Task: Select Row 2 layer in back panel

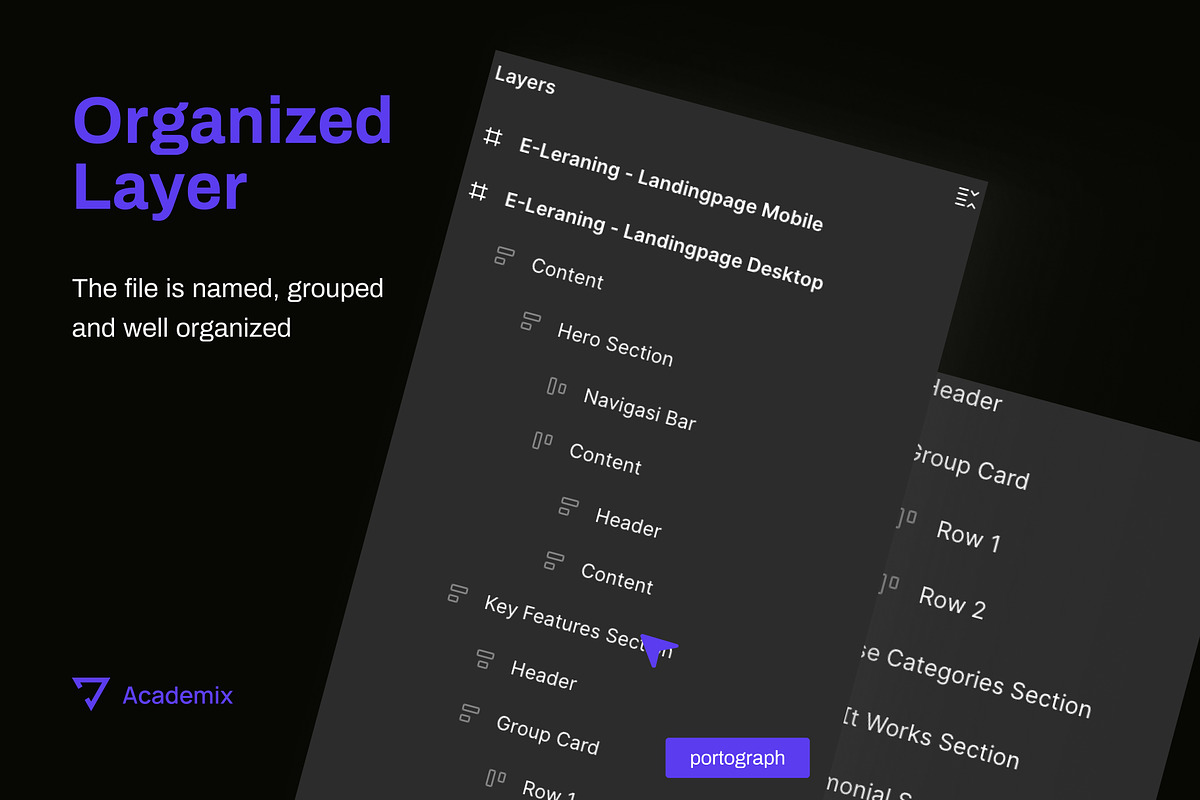Action: pyautogui.click(x=952, y=601)
